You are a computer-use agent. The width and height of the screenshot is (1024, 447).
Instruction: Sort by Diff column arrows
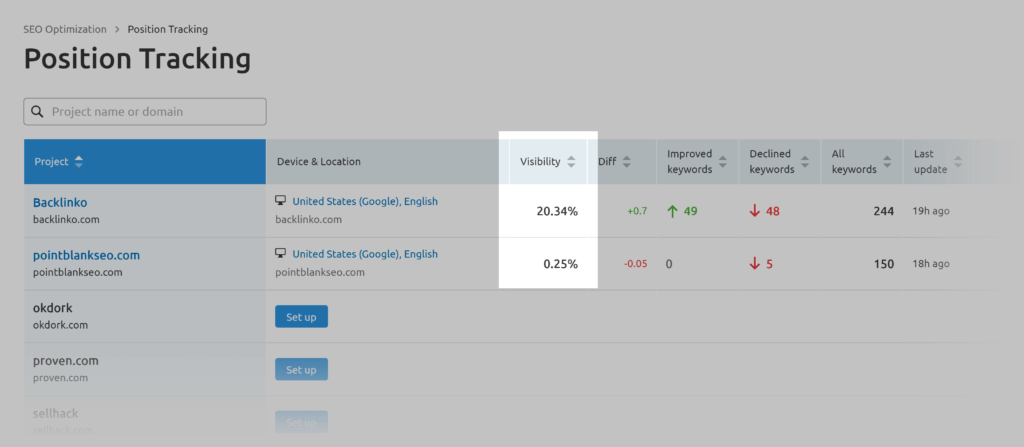627,162
